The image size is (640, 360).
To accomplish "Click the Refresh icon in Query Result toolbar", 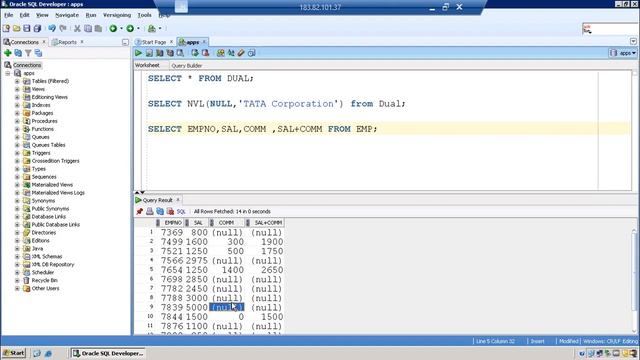I will point(160,211).
